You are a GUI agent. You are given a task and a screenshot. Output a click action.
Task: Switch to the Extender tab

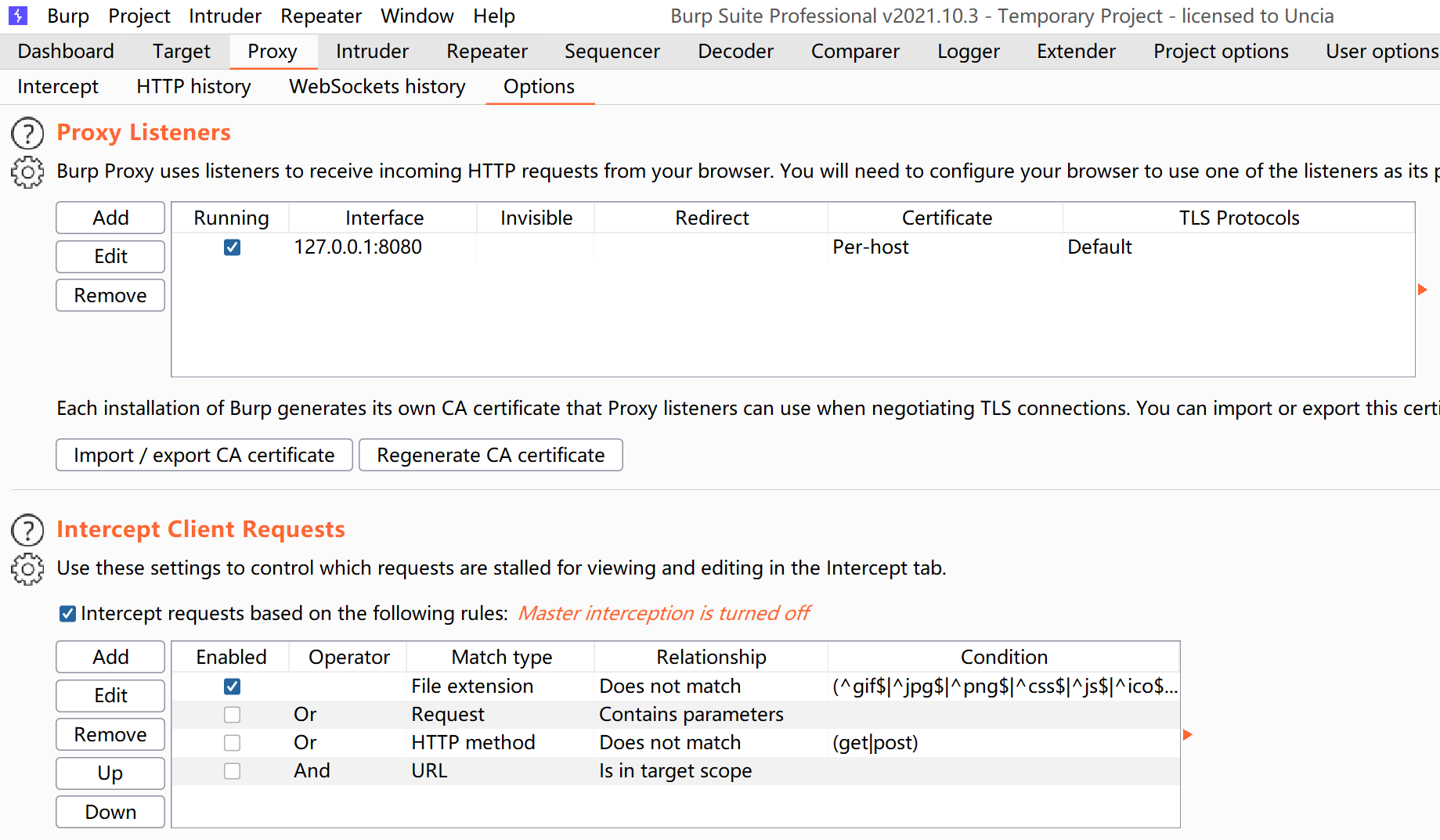tap(1076, 52)
